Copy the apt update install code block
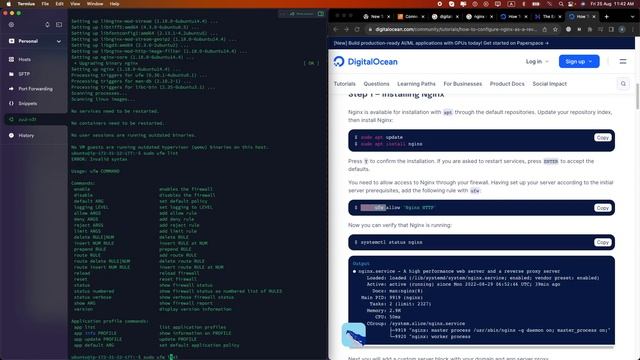The width and height of the screenshot is (640, 360). pos(602,138)
